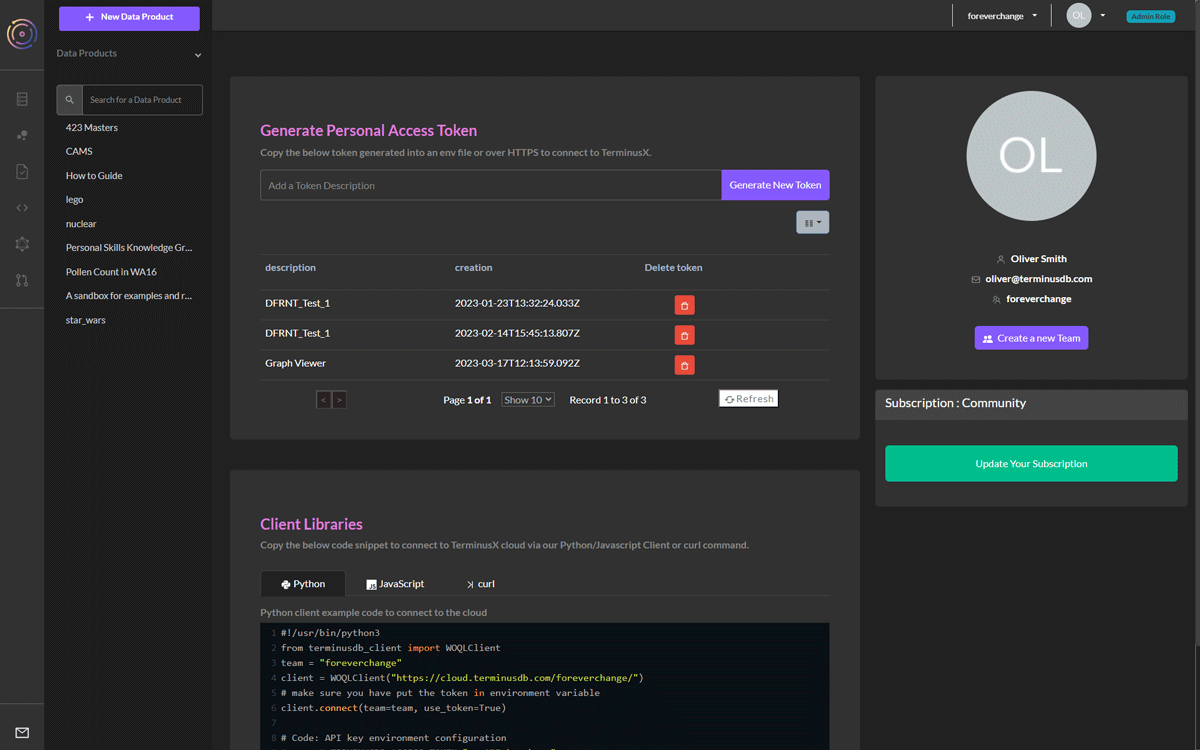Open the database list panel from the sidebar
Screen dimensions: 1200x750
(x=22, y=99)
